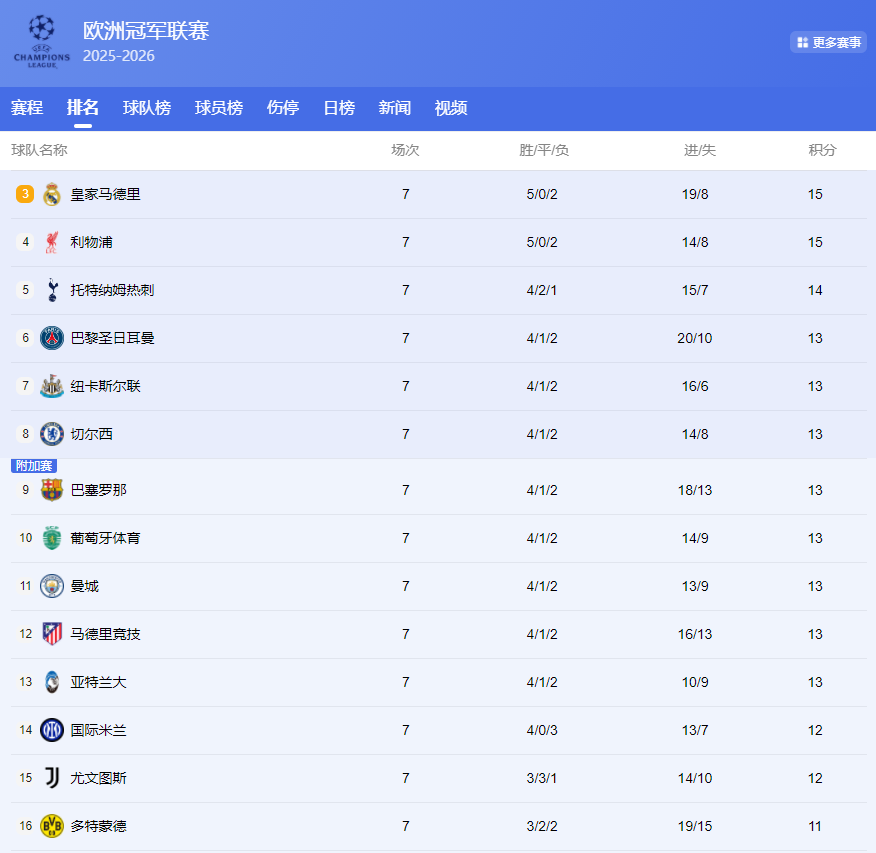Click Newcastle's 16/6 goals value
876x853 pixels.
(695, 387)
